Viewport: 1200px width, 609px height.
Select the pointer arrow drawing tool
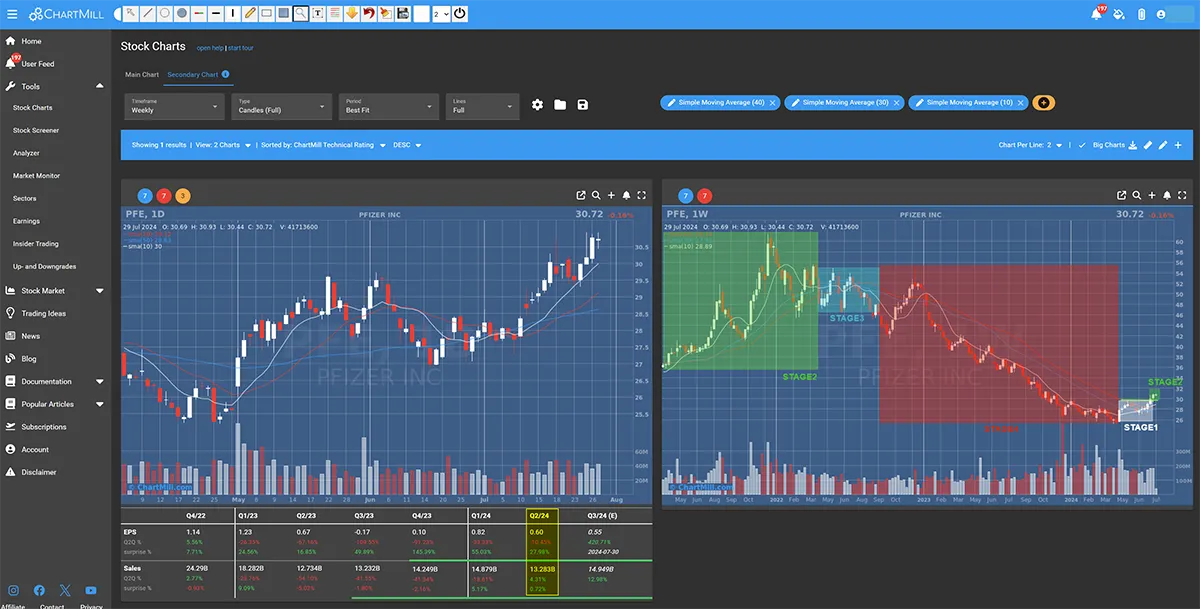[x=131, y=13]
